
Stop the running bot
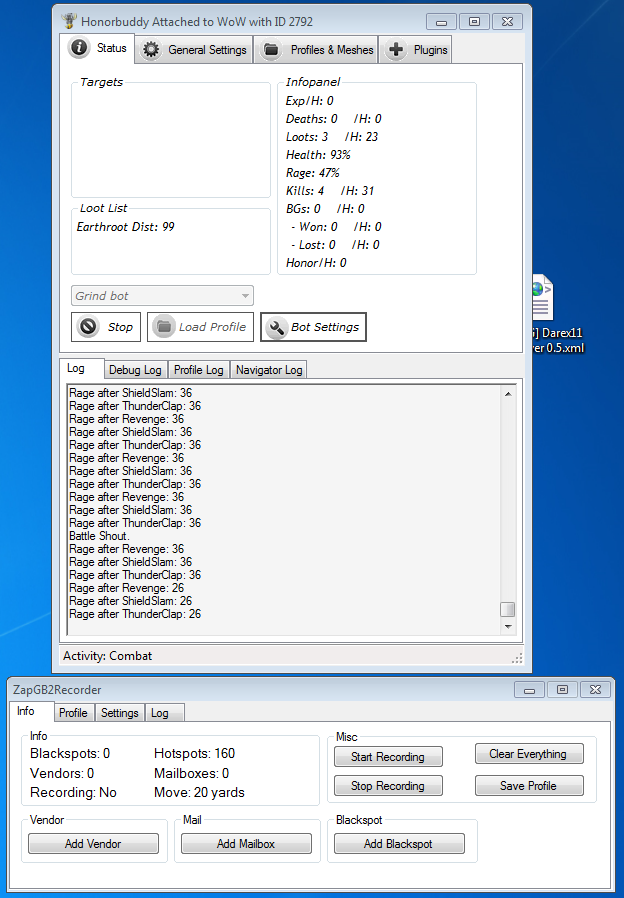tap(106, 327)
